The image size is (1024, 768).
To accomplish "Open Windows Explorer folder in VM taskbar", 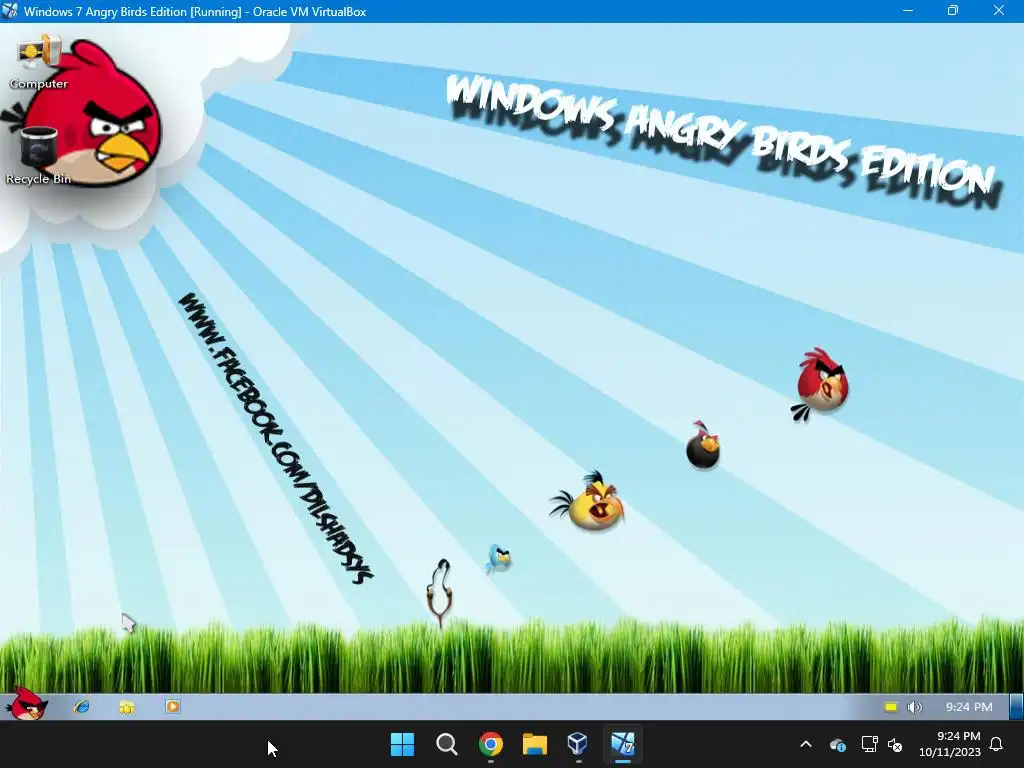I will click(127, 707).
